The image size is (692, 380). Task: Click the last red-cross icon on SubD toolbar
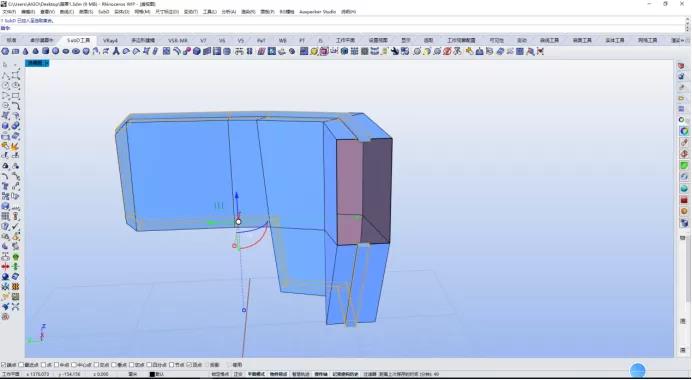[x=540, y=51]
